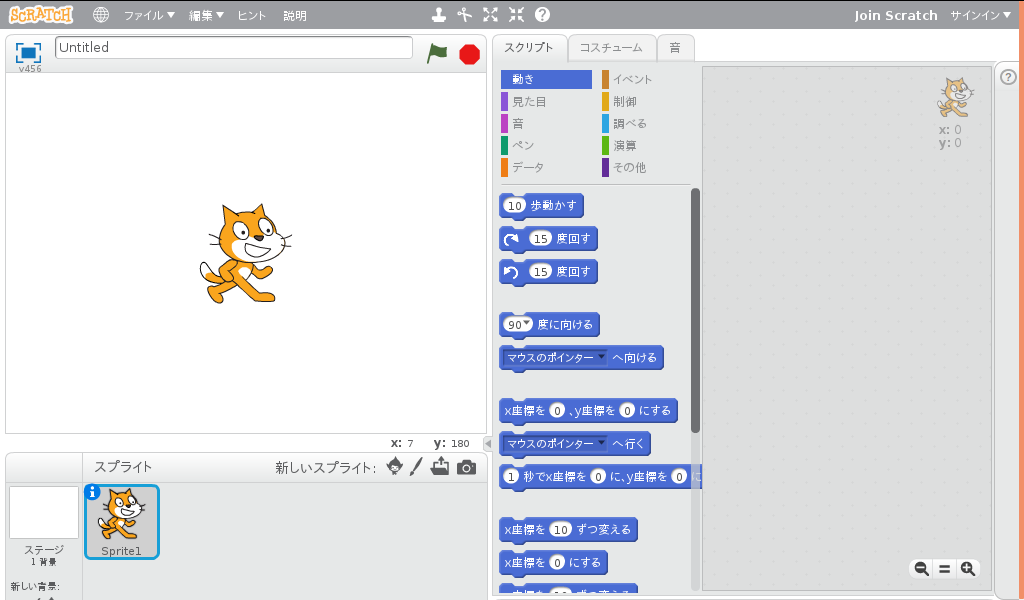Click the Untitled project name field

coord(234,48)
